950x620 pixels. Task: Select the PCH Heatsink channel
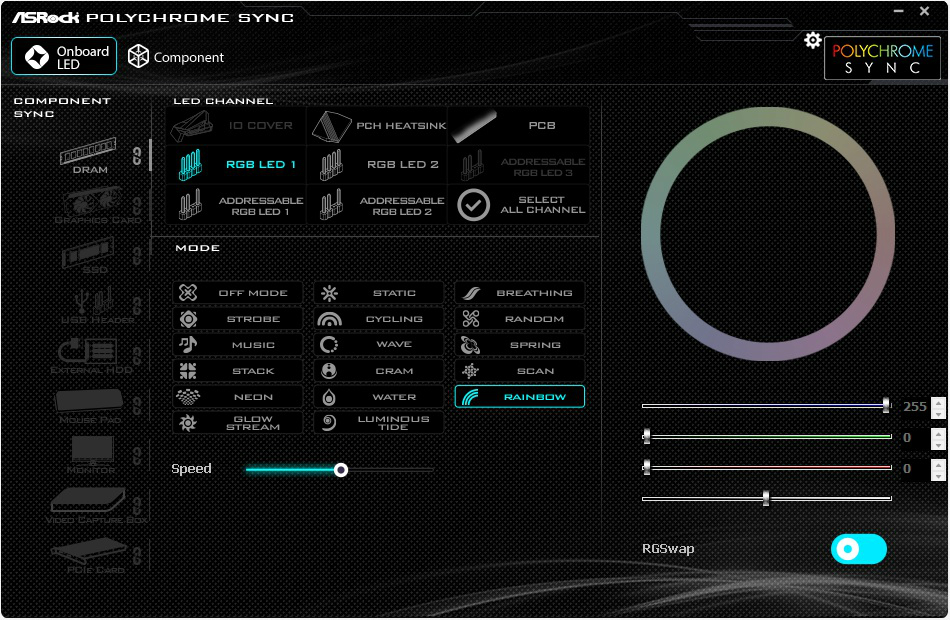(x=377, y=125)
